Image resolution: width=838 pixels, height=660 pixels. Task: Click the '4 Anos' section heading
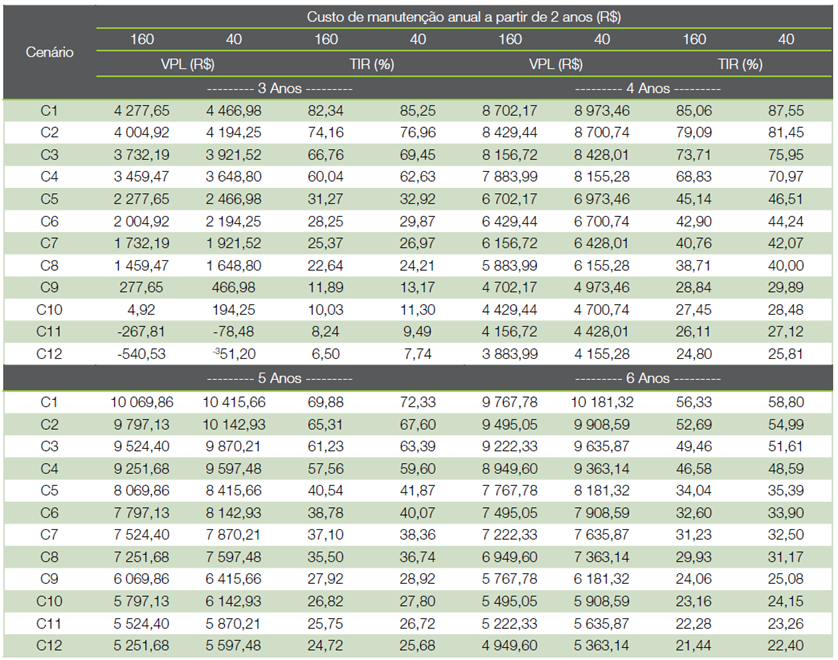648,88
